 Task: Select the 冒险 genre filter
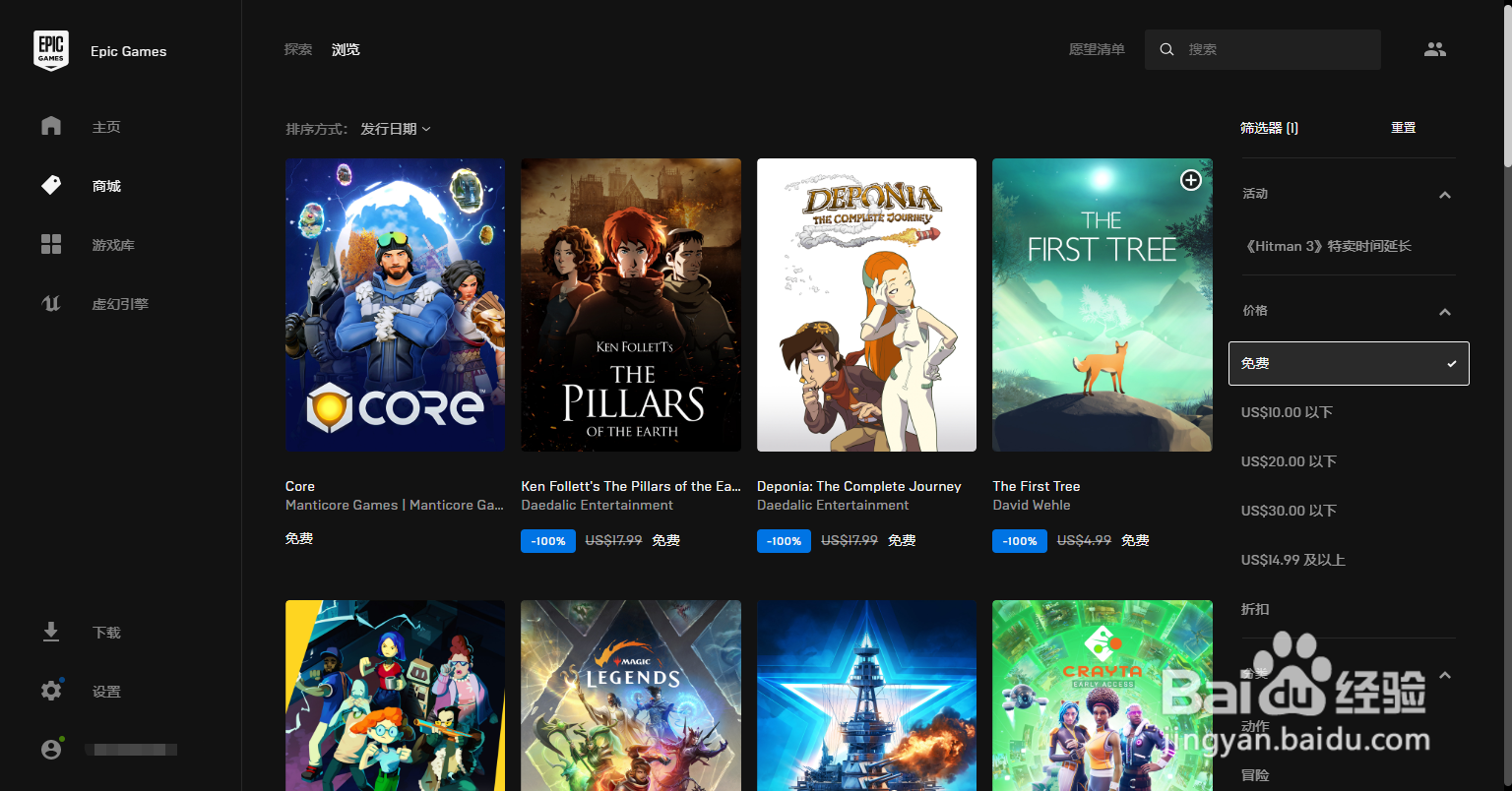pyautogui.click(x=1255, y=775)
